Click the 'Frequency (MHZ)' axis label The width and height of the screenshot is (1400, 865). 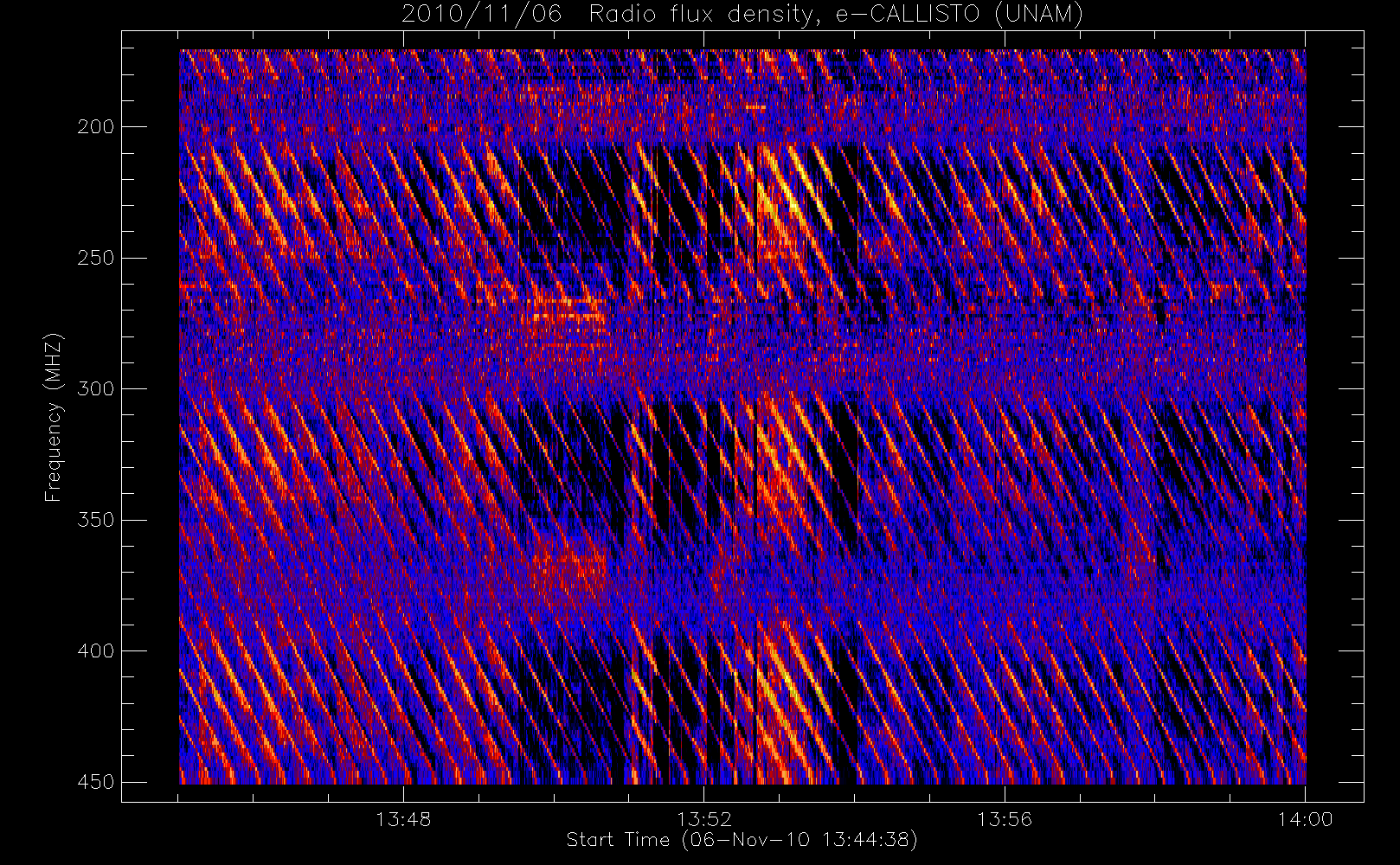tap(54, 417)
